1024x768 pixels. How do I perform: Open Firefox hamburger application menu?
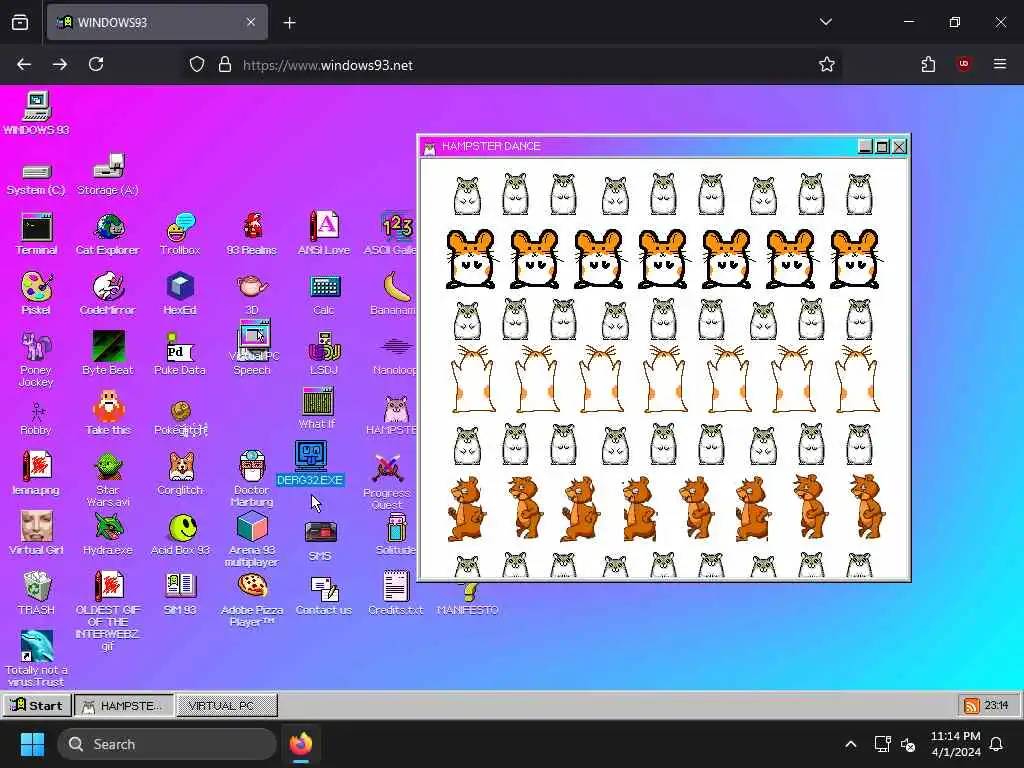point(1000,64)
